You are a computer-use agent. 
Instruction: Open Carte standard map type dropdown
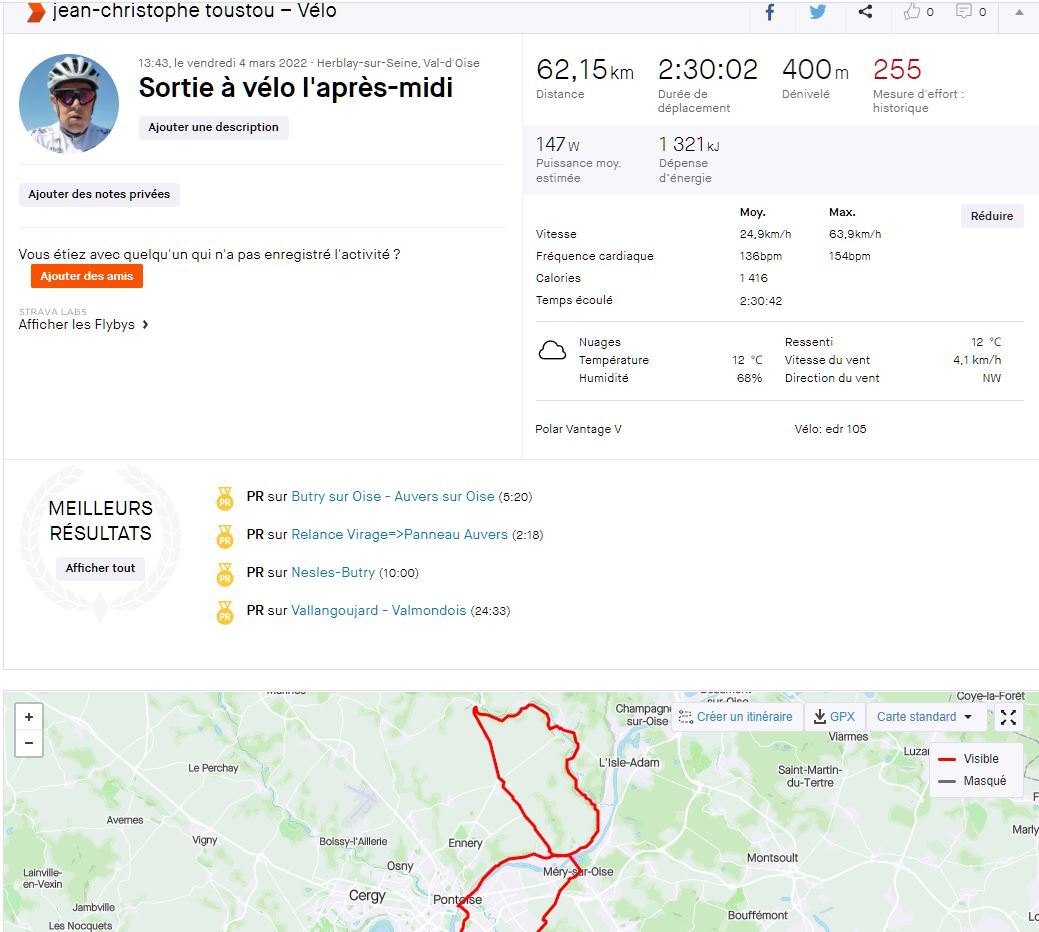[x=924, y=717]
